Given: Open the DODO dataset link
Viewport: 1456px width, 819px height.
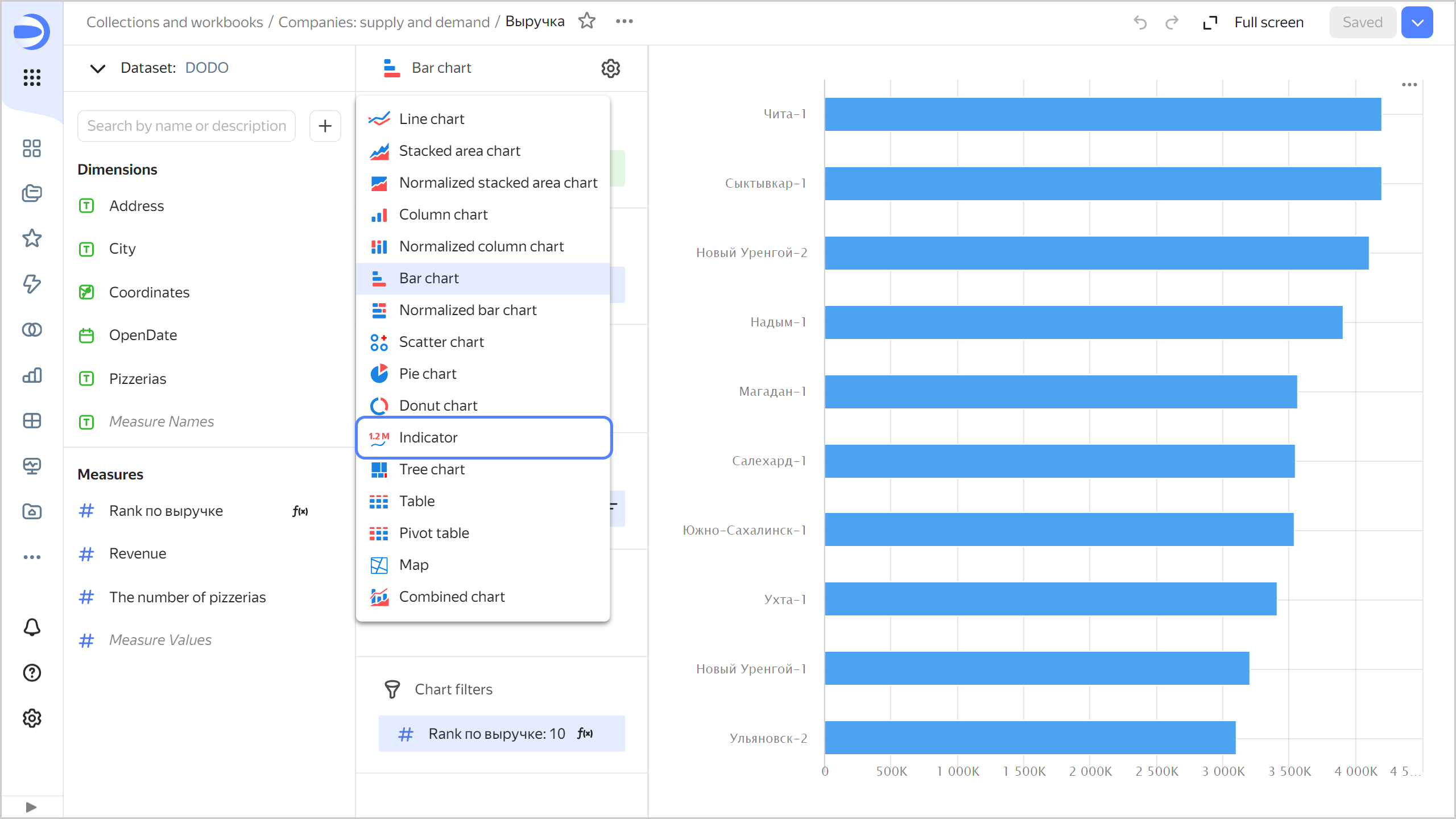Looking at the screenshot, I should (206, 68).
